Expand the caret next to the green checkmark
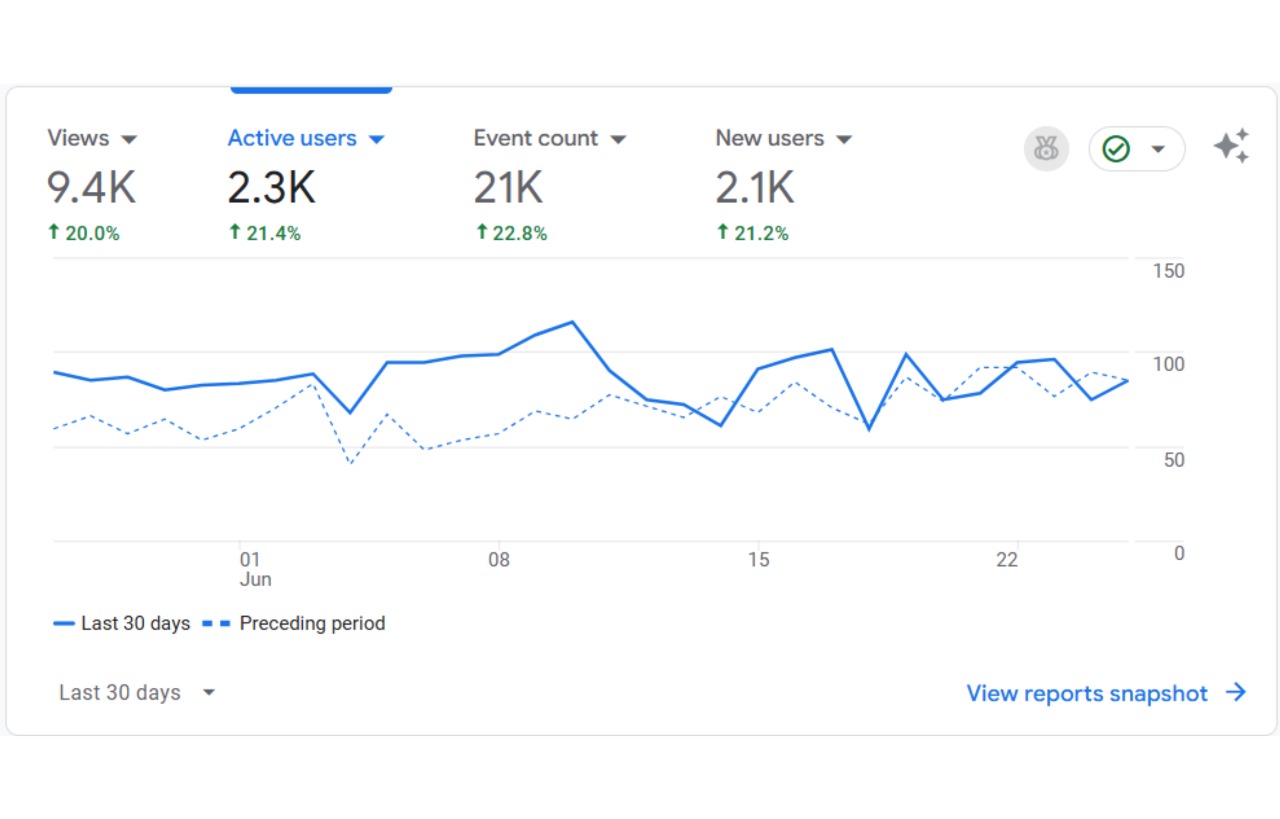The height and width of the screenshot is (819, 1280). (1158, 149)
